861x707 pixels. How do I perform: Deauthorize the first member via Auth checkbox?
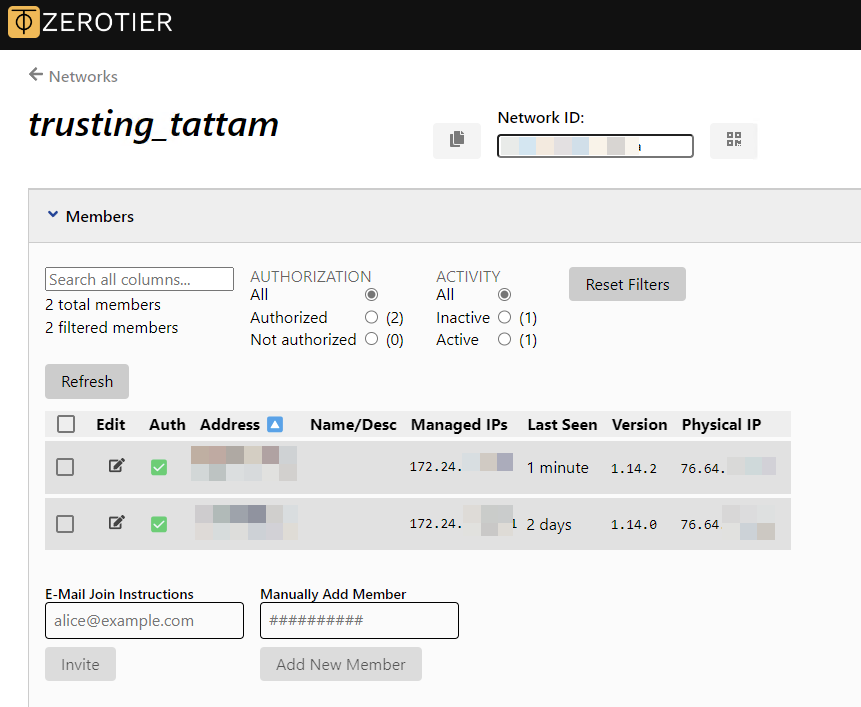pos(159,466)
